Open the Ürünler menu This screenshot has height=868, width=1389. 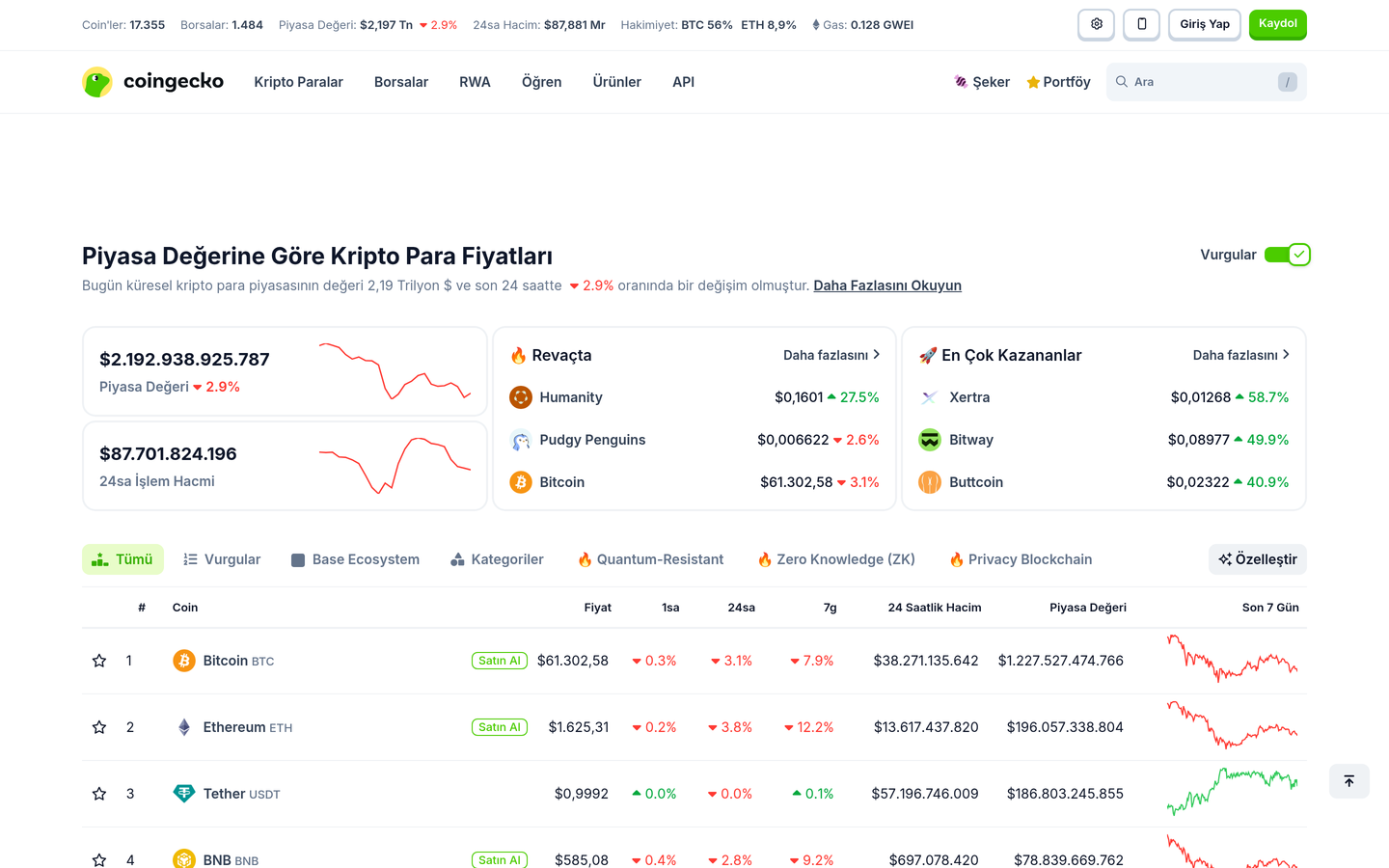(x=616, y=82)
